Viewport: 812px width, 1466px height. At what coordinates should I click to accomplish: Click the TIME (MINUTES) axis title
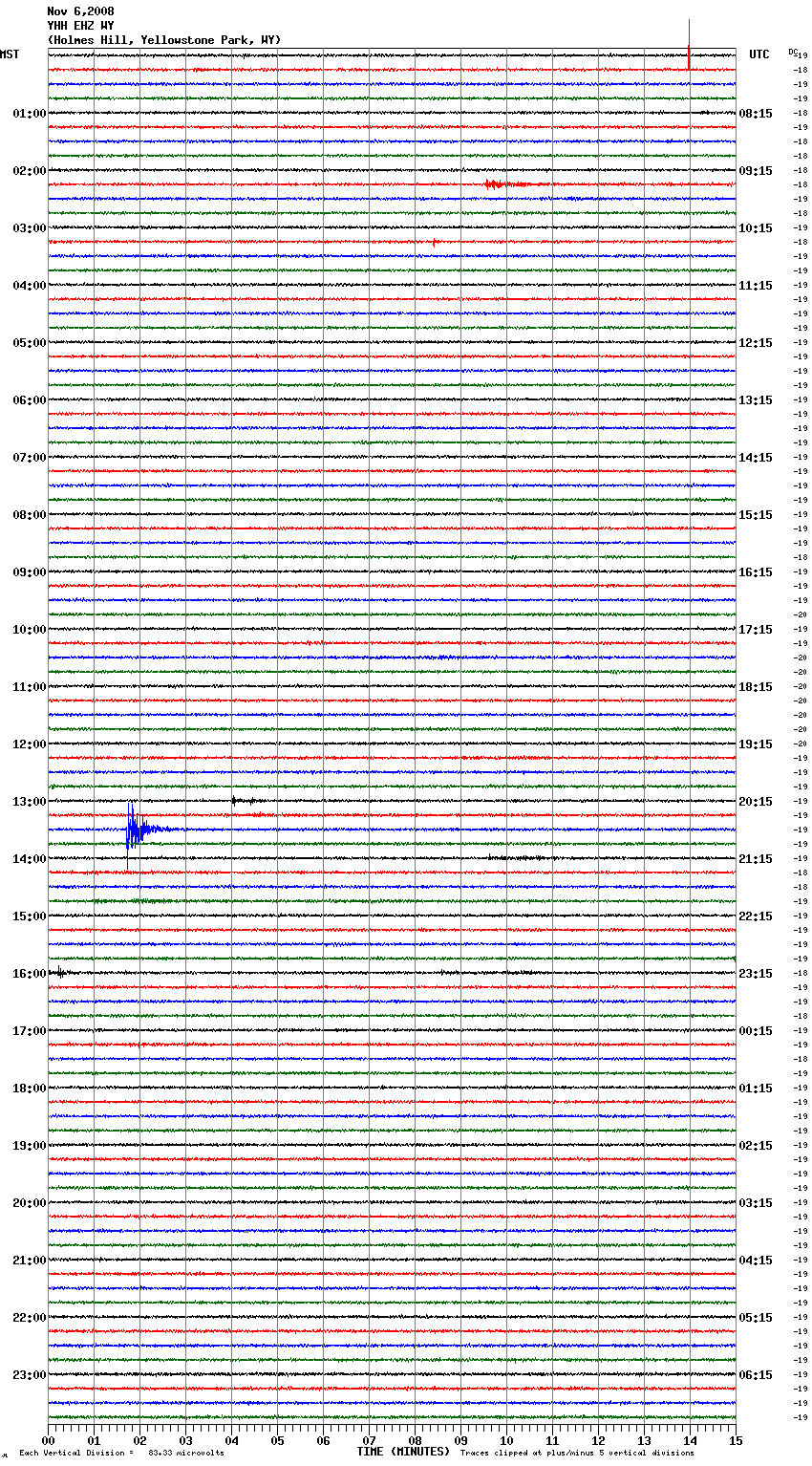click(403, 1452)
